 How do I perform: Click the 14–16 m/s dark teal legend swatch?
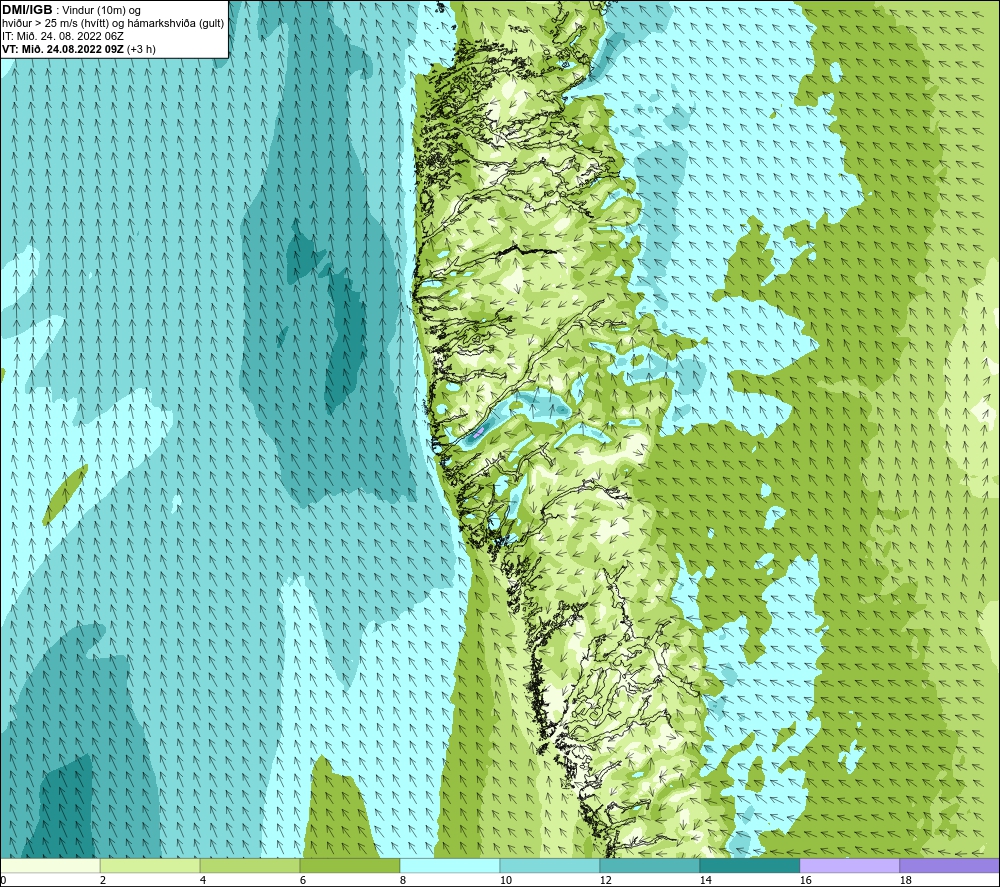(749, 865)
